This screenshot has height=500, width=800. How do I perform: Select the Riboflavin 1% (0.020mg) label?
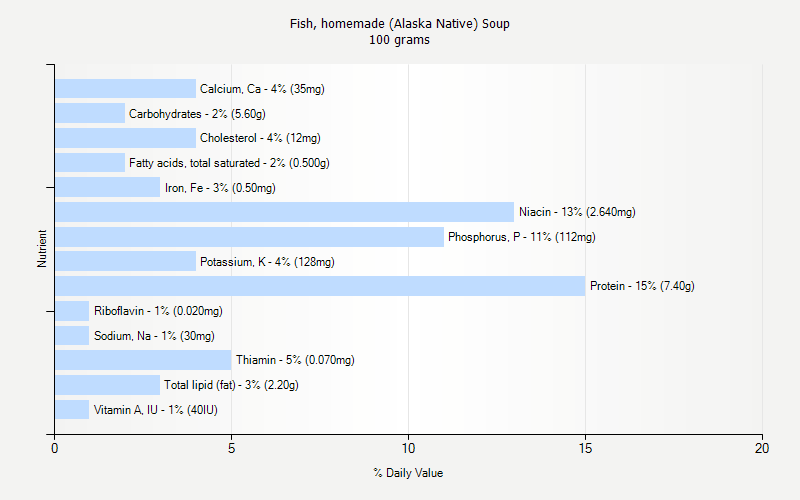(x=158, y=311)
